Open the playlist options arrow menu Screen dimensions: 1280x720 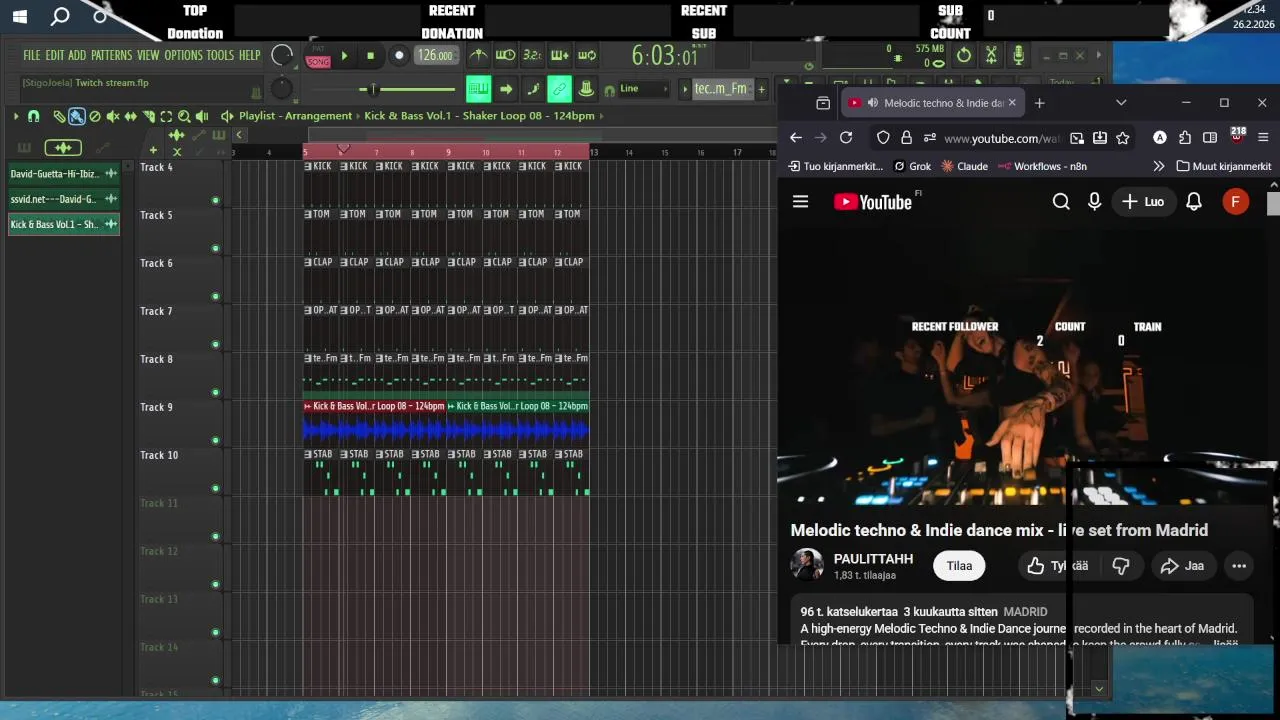16,116
